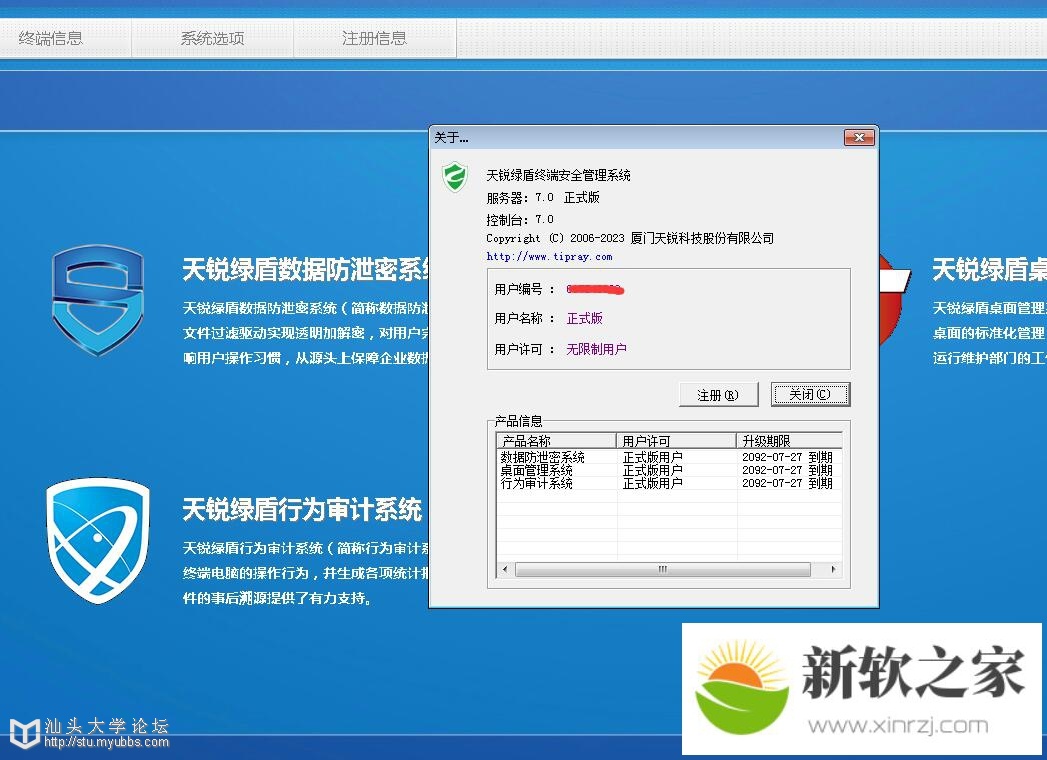Click the 注册(R) button
1047x760 pixels.
(718, 395)
